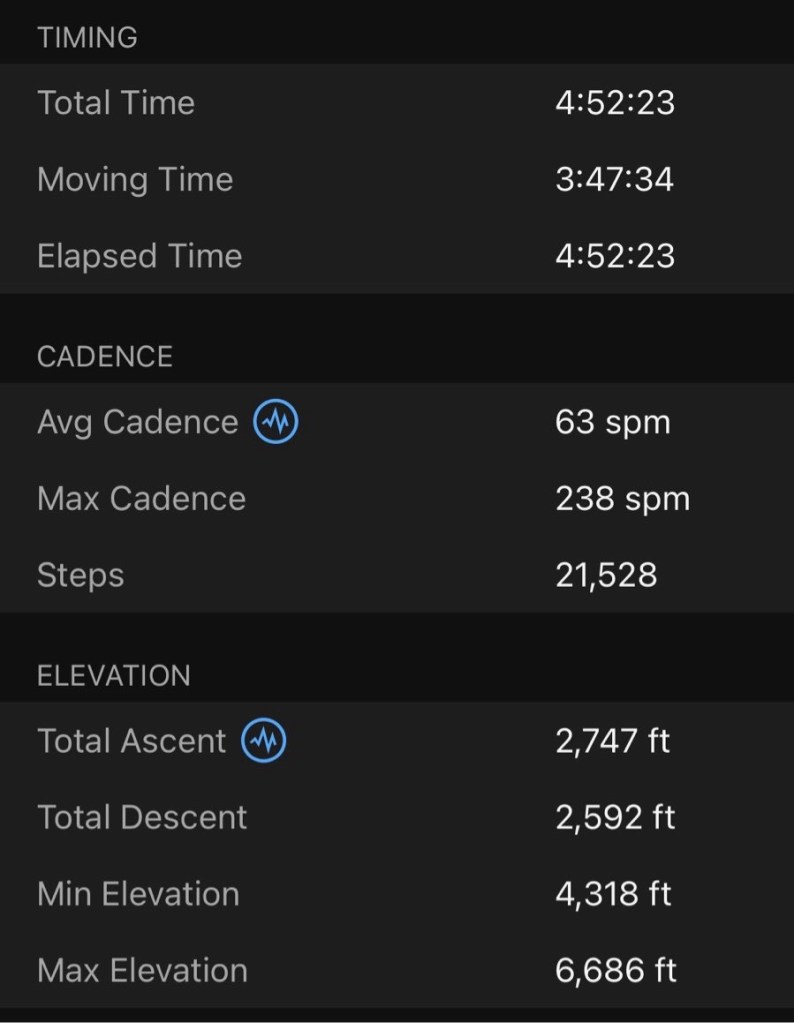Select the 3:47:34 moving time value
This screenshot has width=794, height=1023.
tap(614, 180)
